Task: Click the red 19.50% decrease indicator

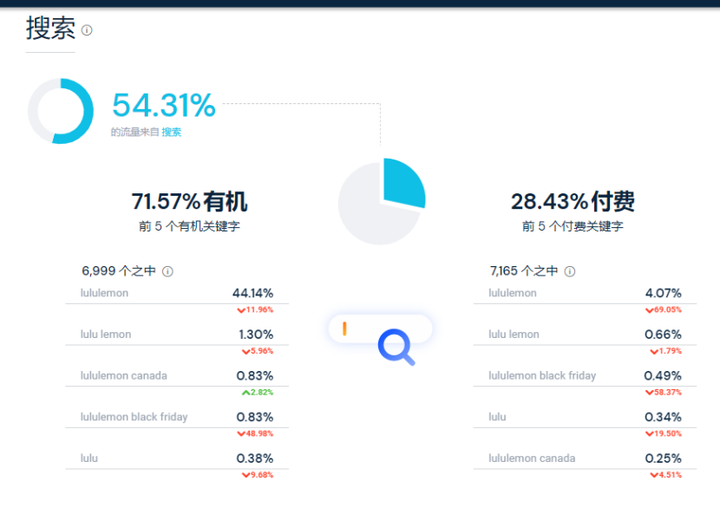Action: pyautogui.click(x=663, y=434)
